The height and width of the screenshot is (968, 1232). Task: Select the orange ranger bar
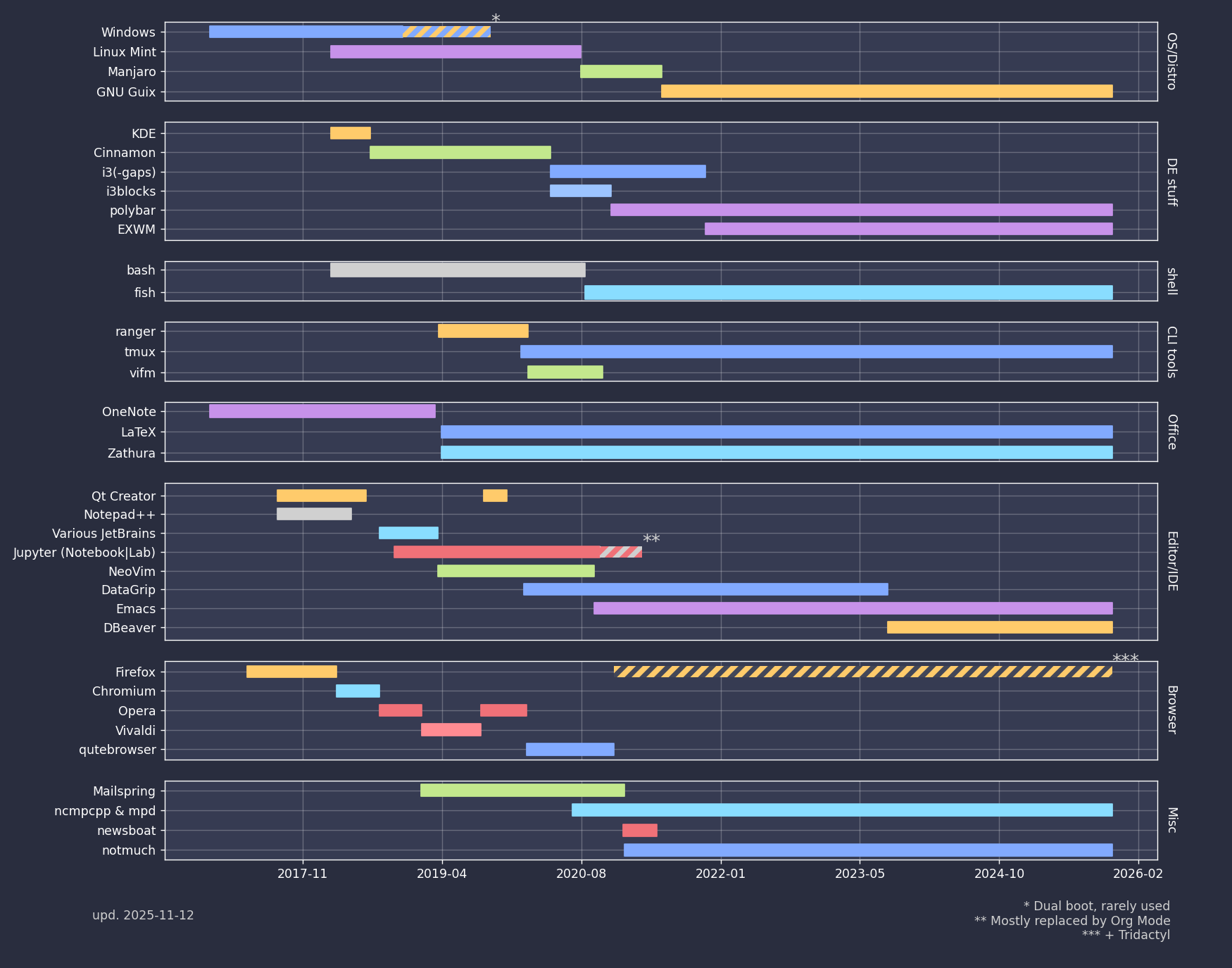[483, 332]
